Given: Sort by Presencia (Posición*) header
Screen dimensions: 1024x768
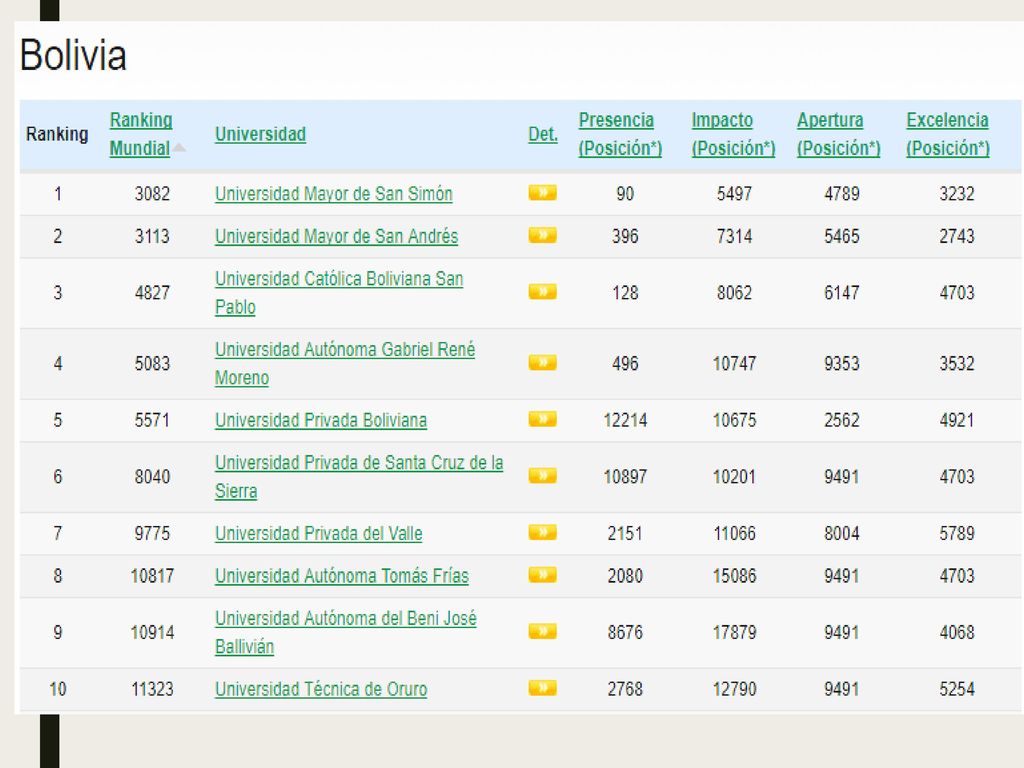Looking at the screenshot, I should click(620, 134).
